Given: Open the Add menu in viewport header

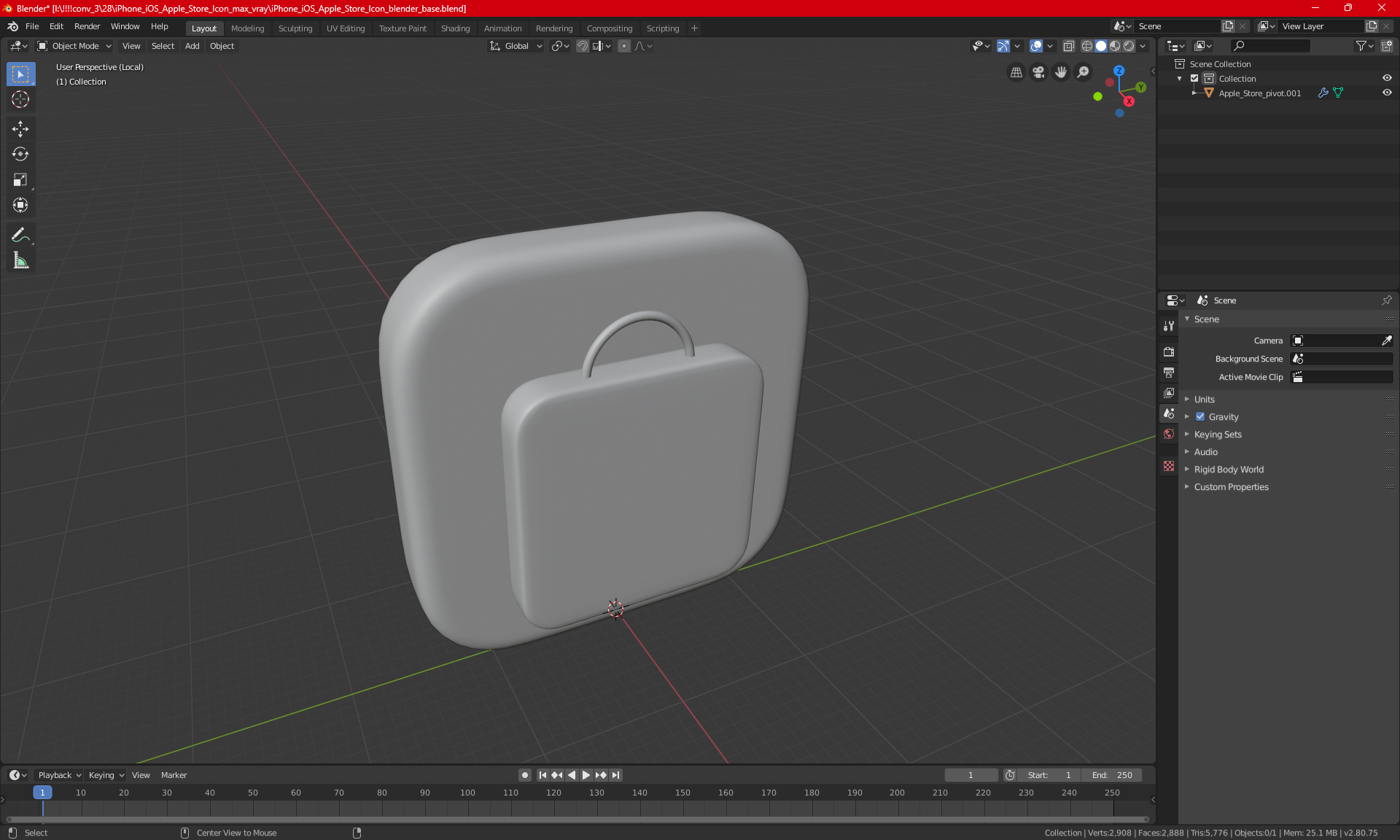Looking at the screenshot, I should [x=192, y=46].
